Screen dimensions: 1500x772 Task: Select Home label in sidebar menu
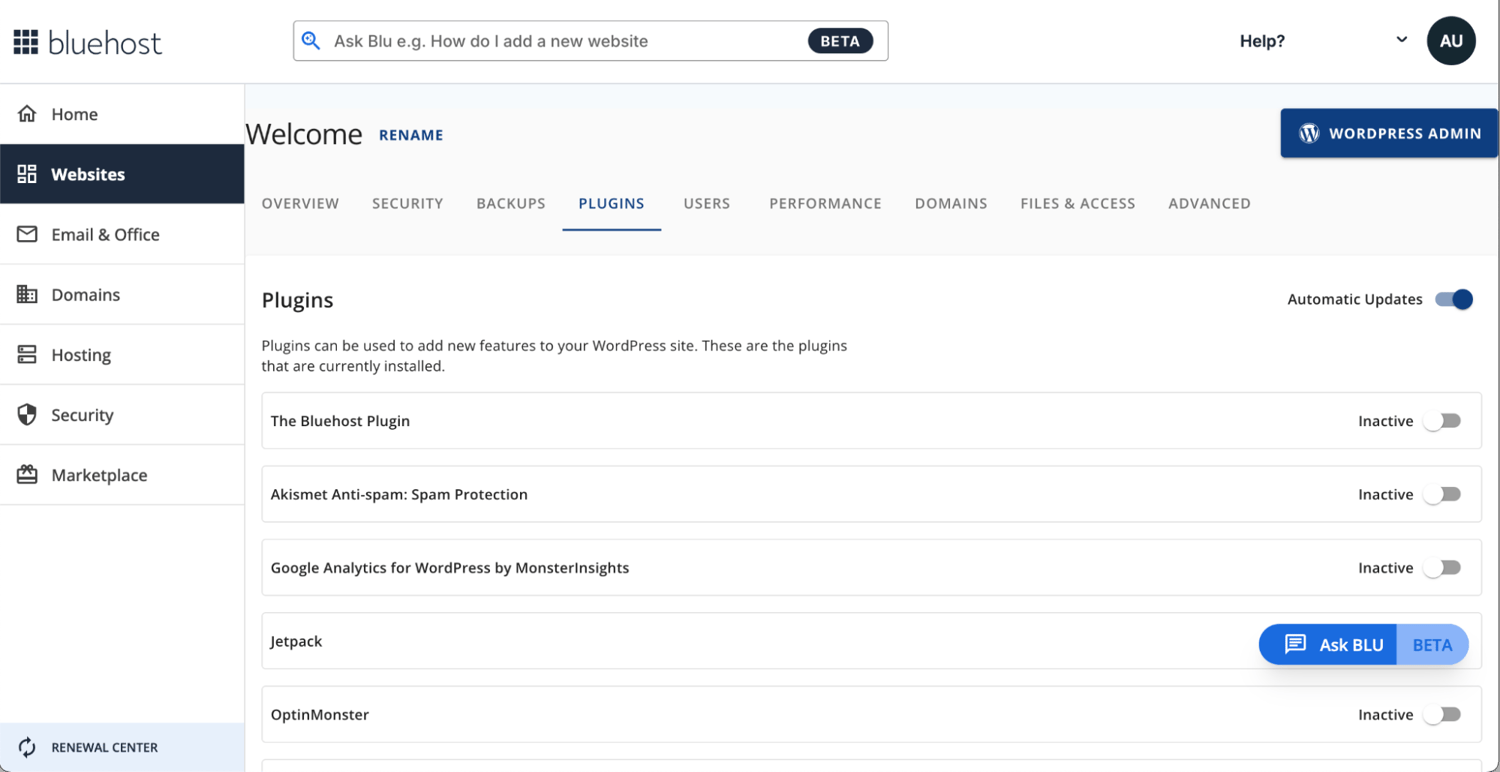tap(75, 114)
